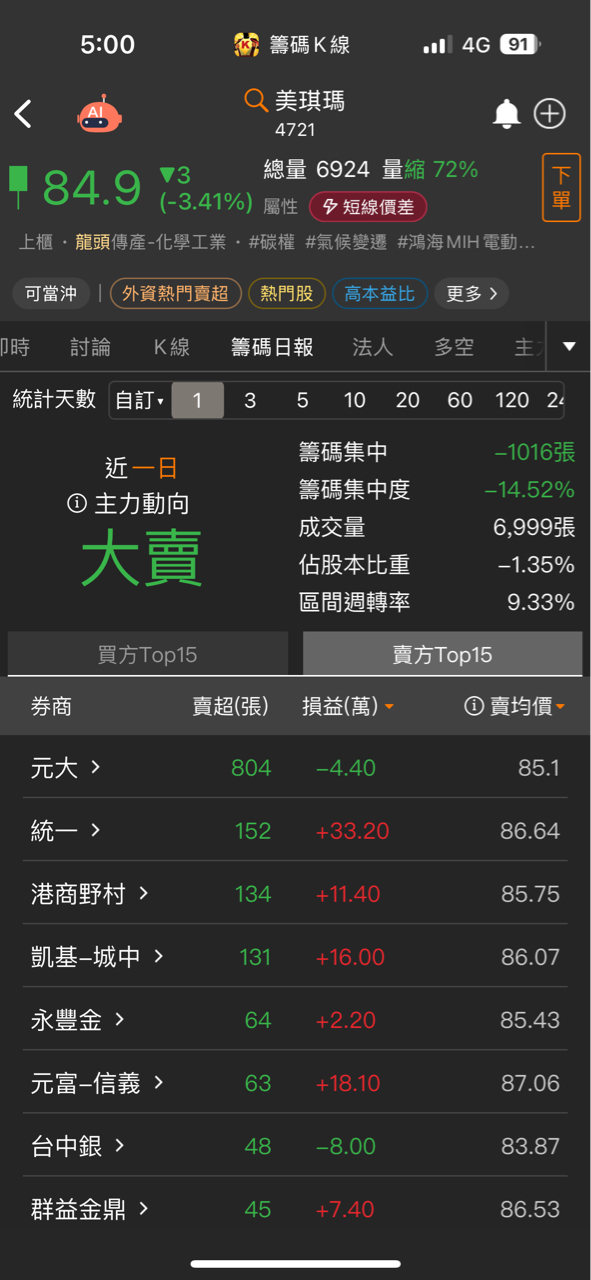
Task: Expand the tab list dropdown arrow
Action: [569, 347]
